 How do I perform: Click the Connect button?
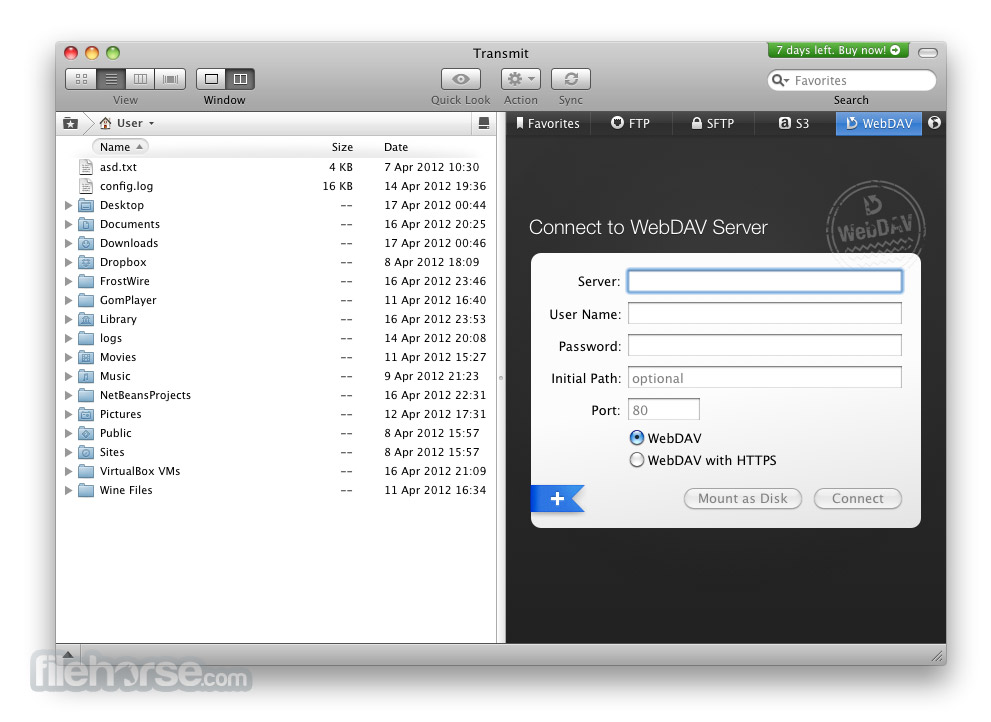pos(858,498)
